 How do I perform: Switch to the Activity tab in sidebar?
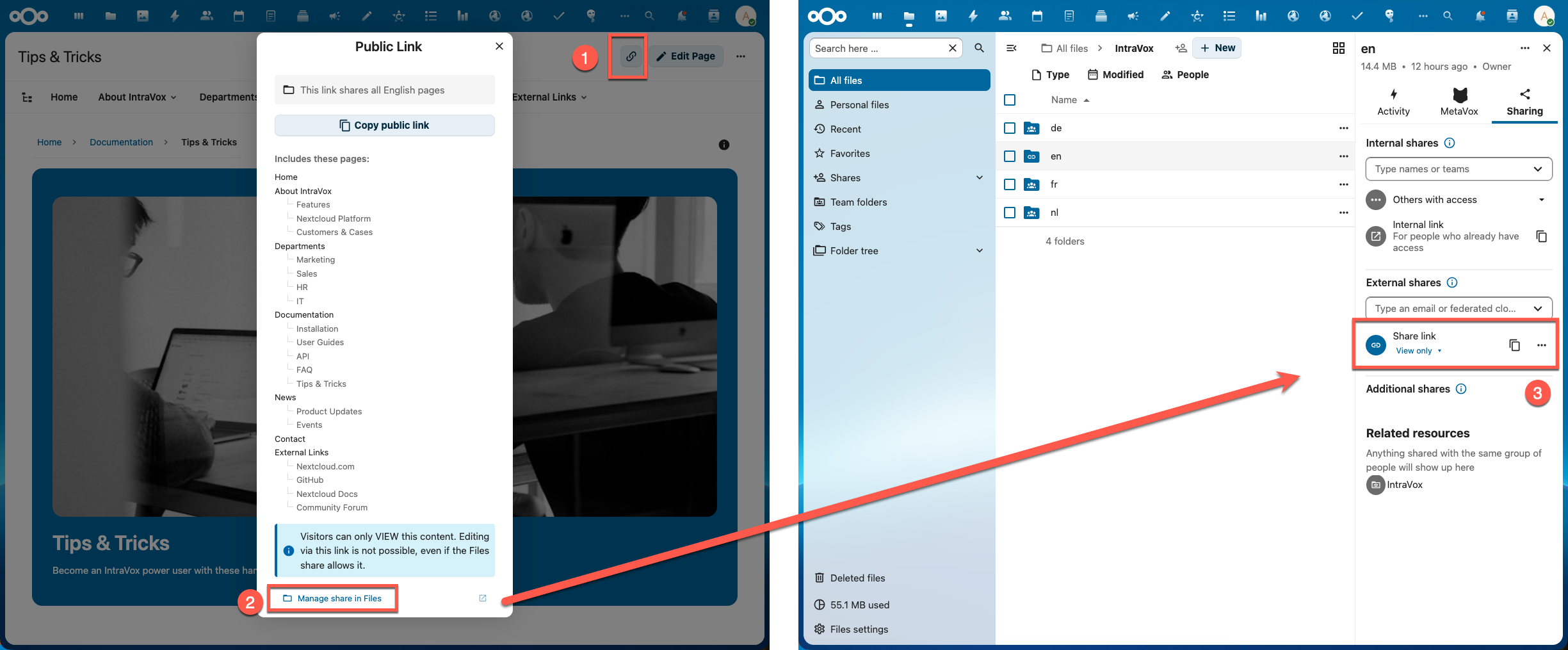pos(1393,102)
